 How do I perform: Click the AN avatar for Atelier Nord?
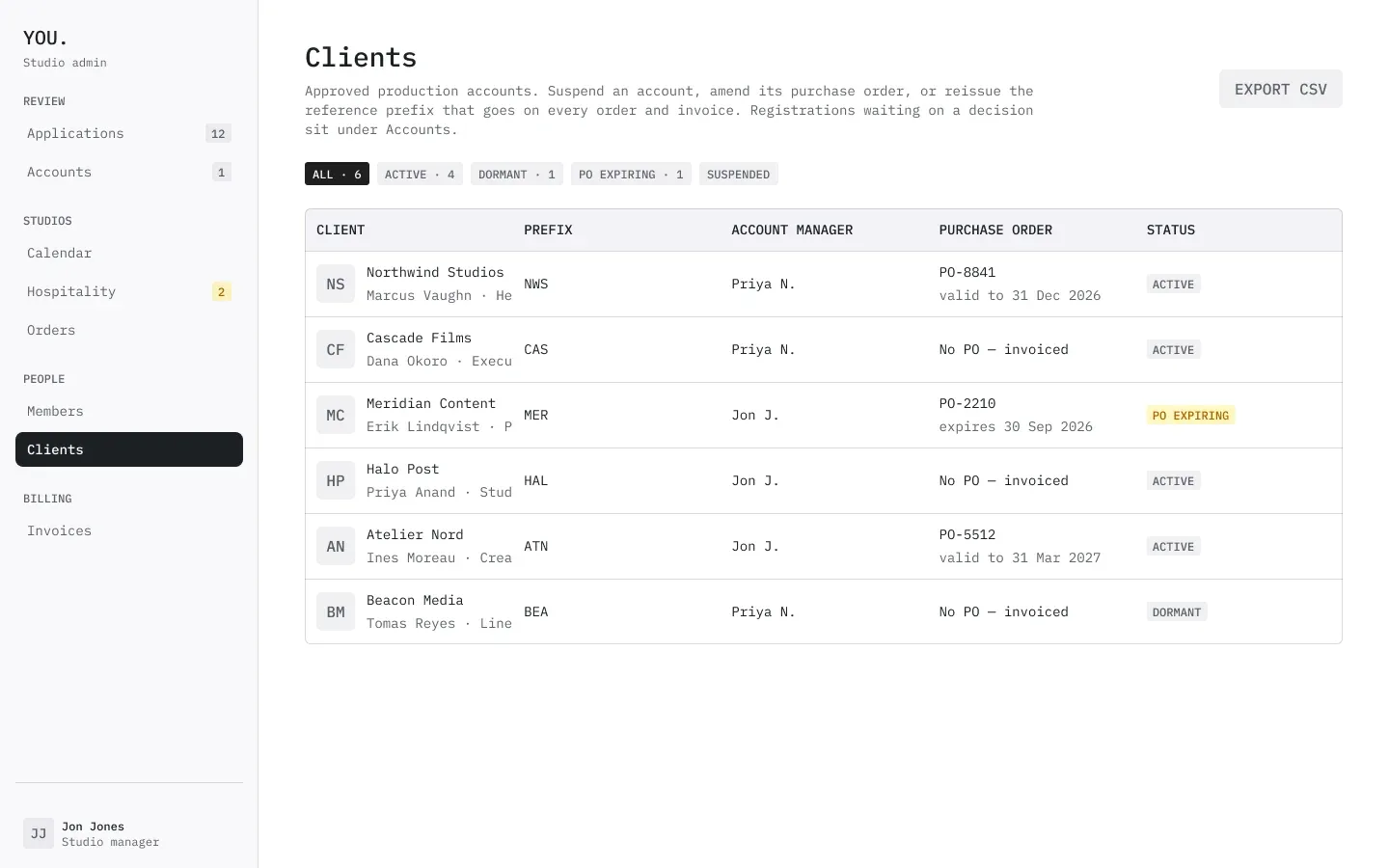pos(336,546)
